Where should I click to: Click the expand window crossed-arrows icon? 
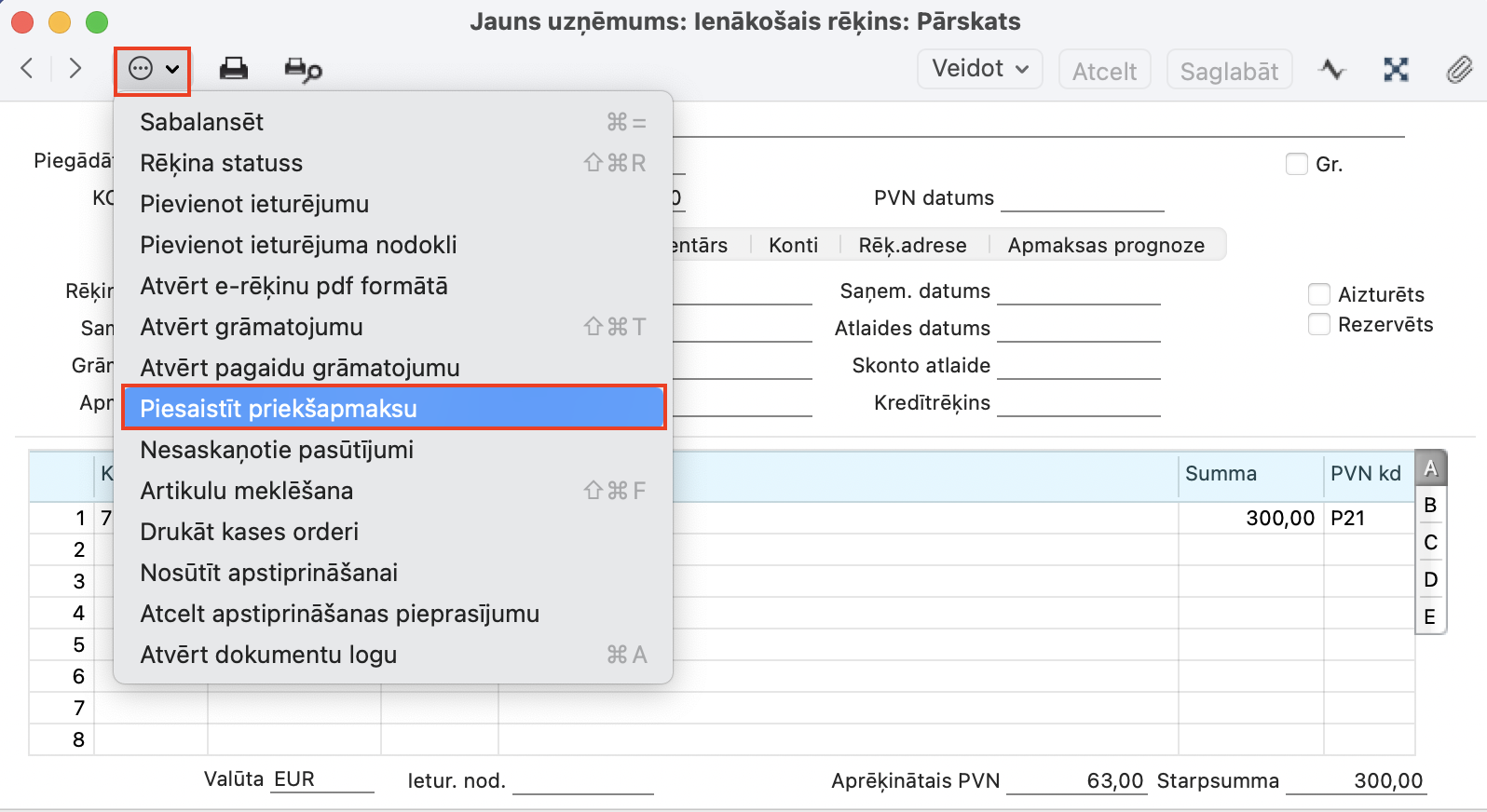[x=1396, y=70]
